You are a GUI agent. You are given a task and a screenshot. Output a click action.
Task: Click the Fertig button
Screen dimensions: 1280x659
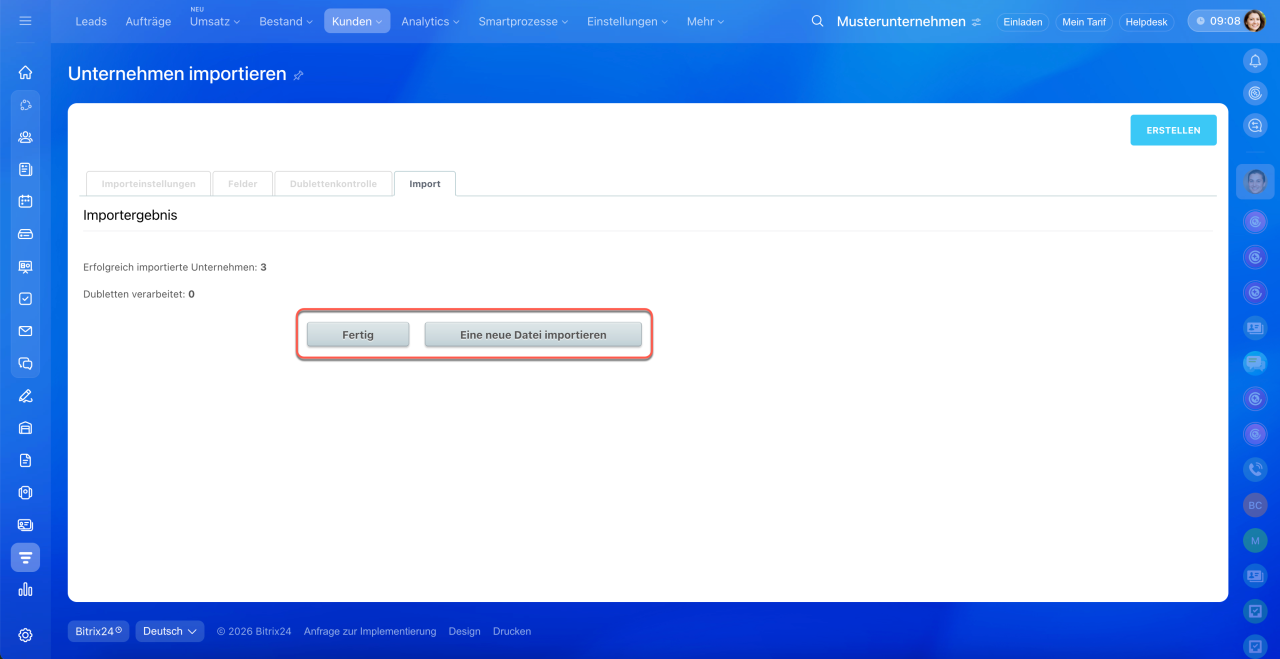coord(358,335)
